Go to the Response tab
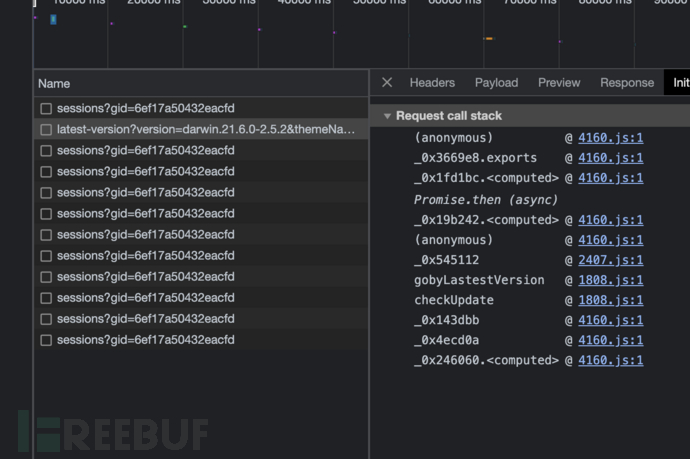This screenshot has width=690, height=459. tap(627, 83)
